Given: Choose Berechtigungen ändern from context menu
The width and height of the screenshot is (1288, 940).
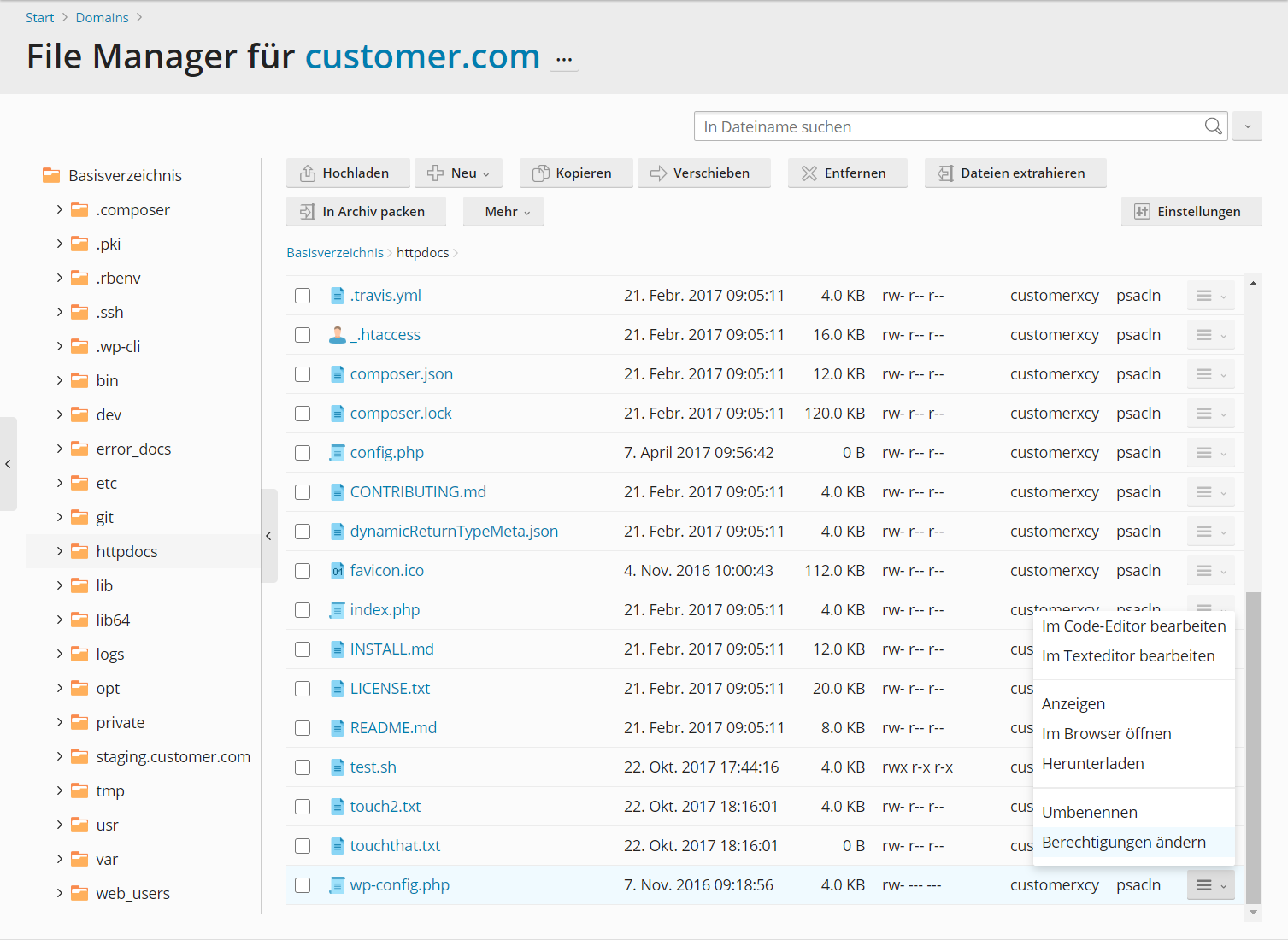Looking at the screenshot, I should tap(1123, 843).
